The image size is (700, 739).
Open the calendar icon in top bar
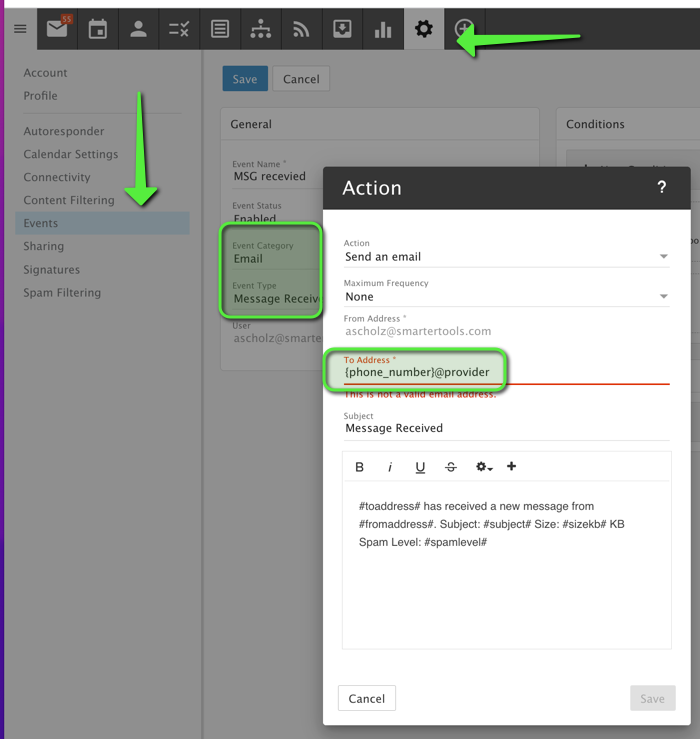point(98,29)
